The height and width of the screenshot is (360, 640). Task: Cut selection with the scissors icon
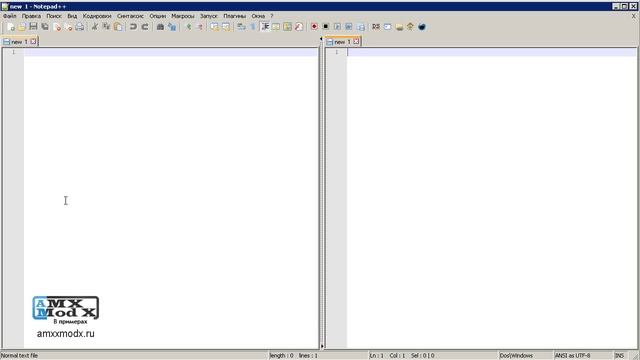[x=95, y=27]
